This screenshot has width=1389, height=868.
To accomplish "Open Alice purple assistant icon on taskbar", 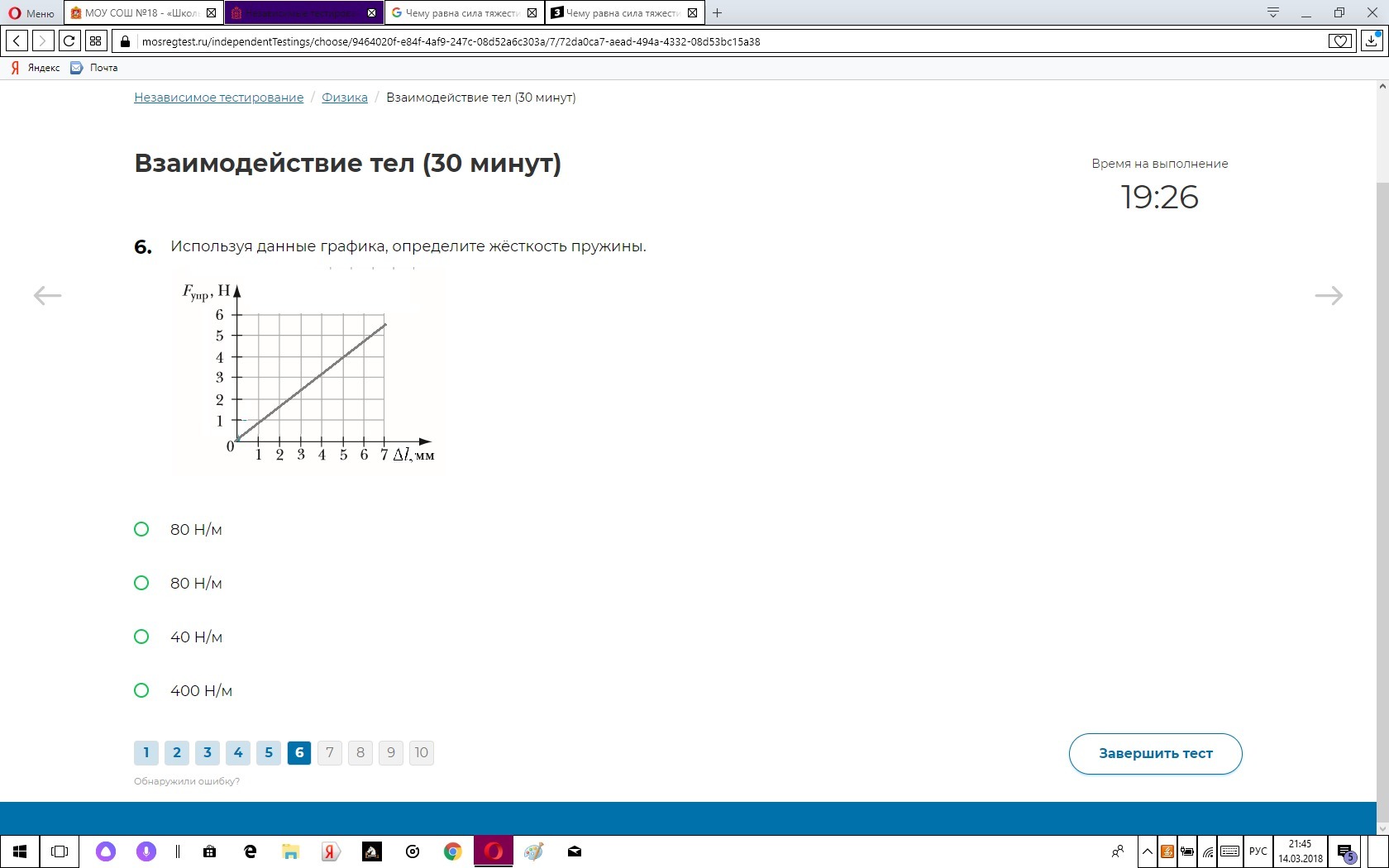I will 106,851.
